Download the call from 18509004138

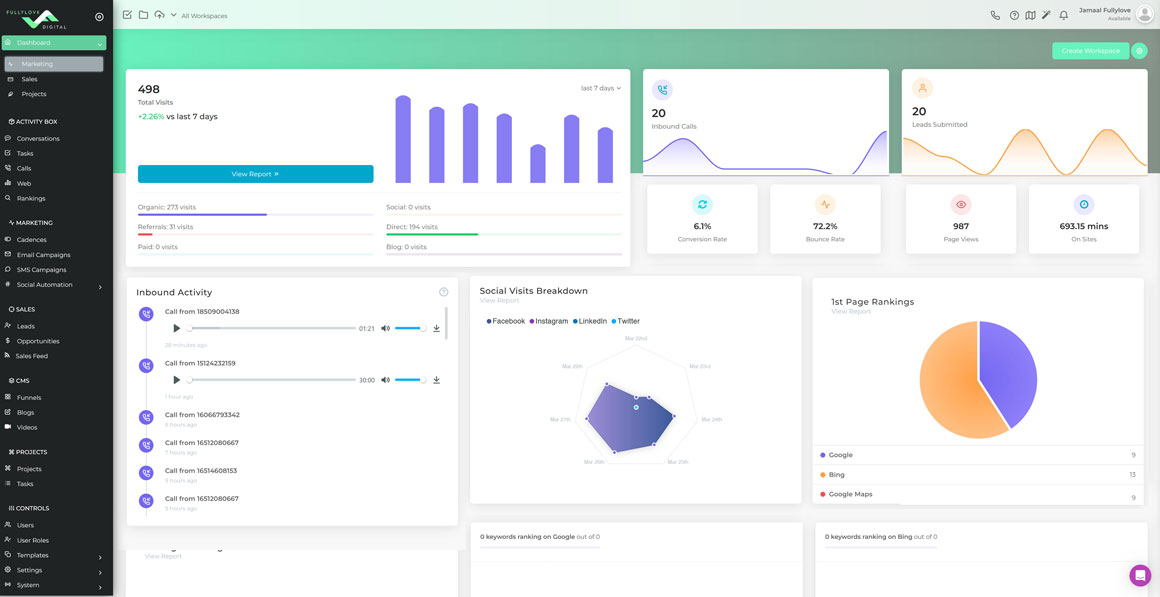[x=436, y=328]
